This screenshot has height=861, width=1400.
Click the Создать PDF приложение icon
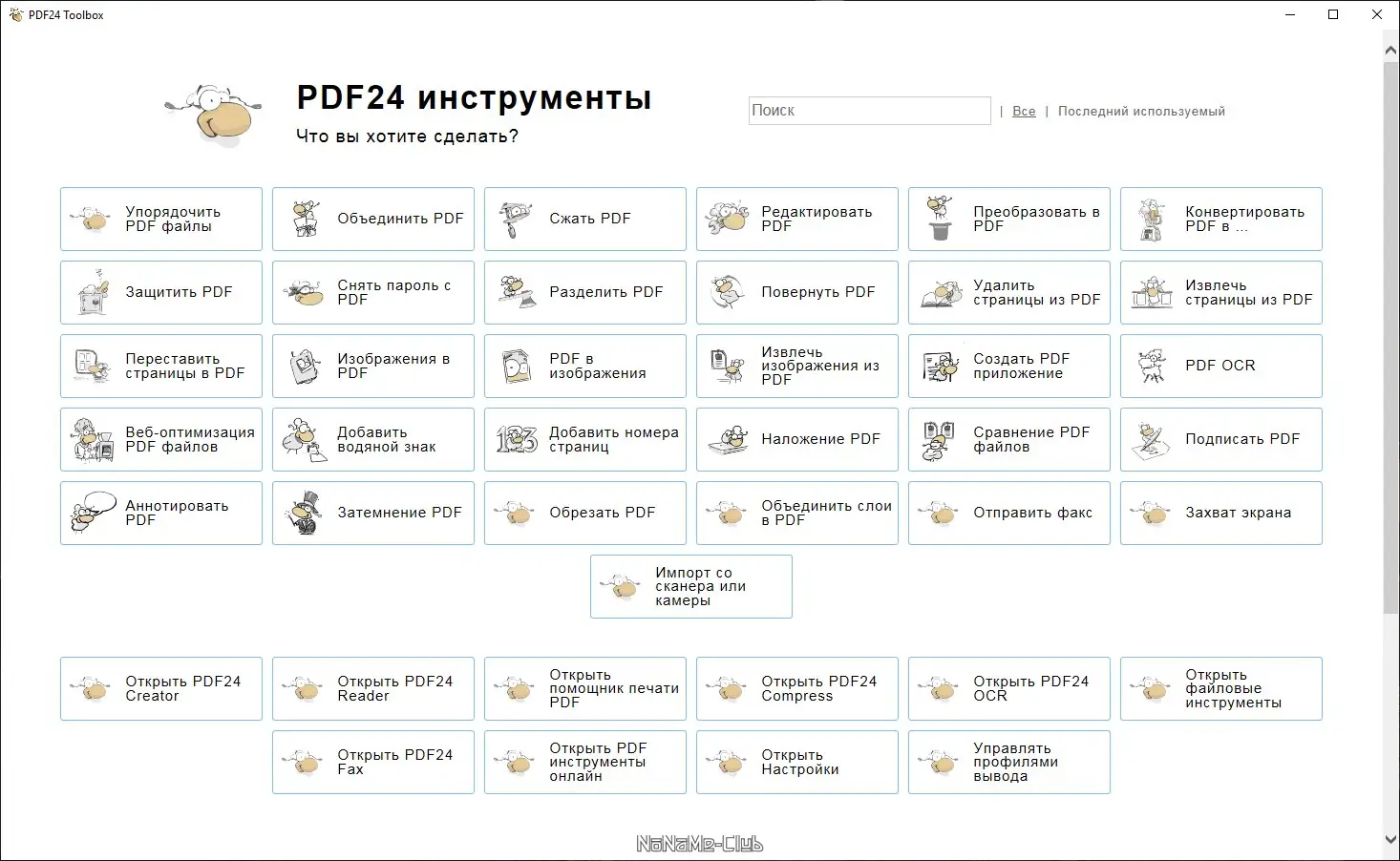(941, 367)
